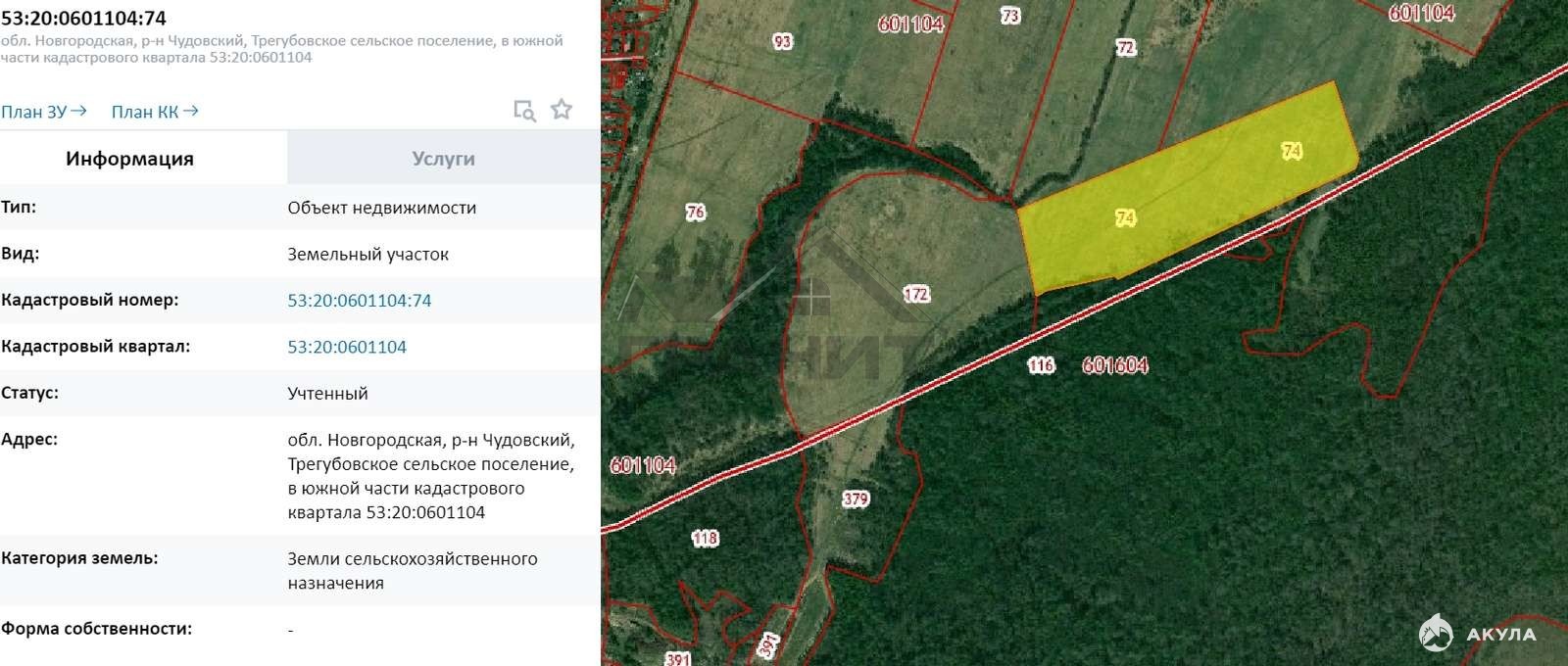Click the find-on-map magnifier icon
This screenshot has height=666, width=1568.
click(x=525, y=111)
